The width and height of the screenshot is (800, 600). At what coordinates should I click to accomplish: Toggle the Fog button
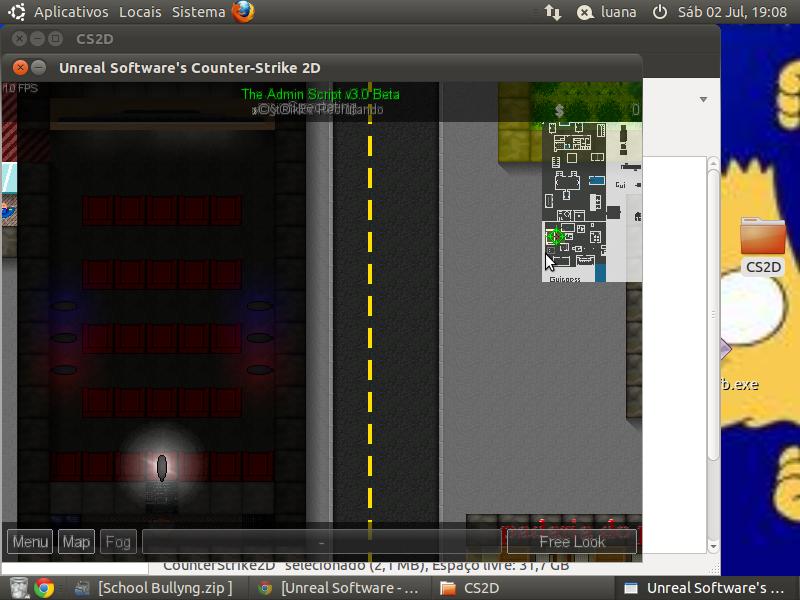click(118, 542)
